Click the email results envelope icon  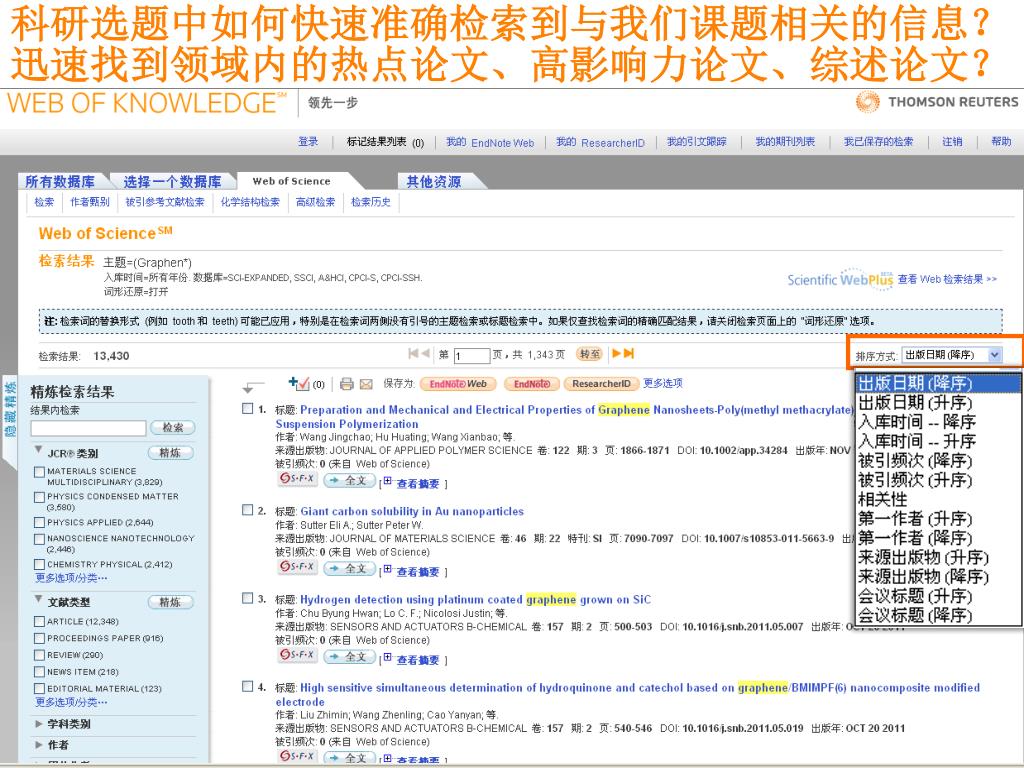point(366,384)
